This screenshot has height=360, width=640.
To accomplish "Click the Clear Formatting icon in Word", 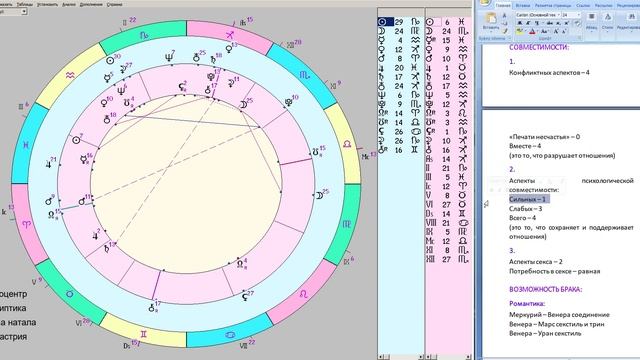I will tap(577, 23).
